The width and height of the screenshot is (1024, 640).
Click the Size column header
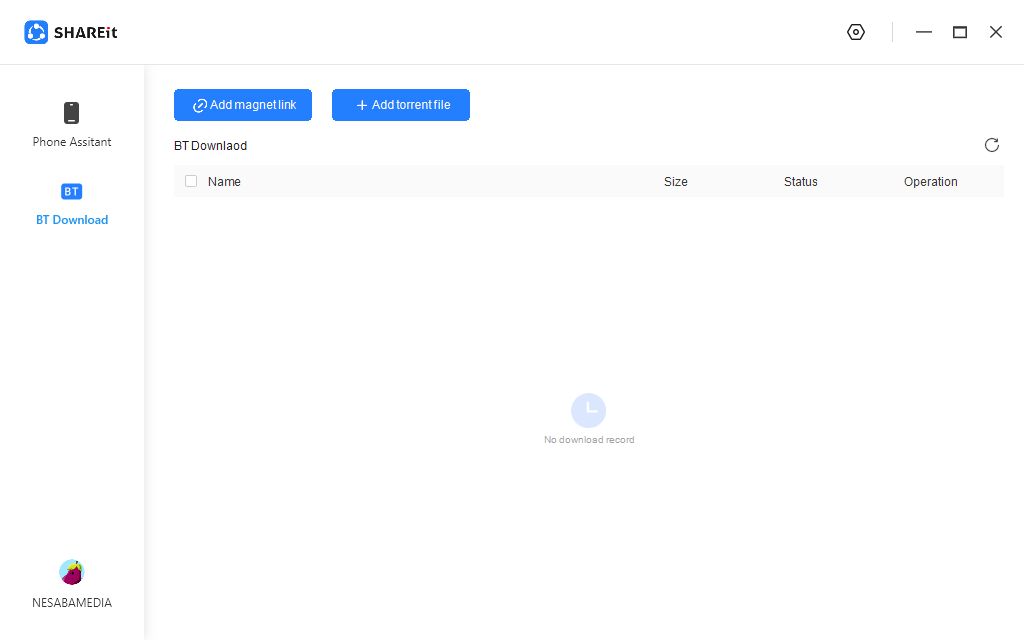click(676, 182)
